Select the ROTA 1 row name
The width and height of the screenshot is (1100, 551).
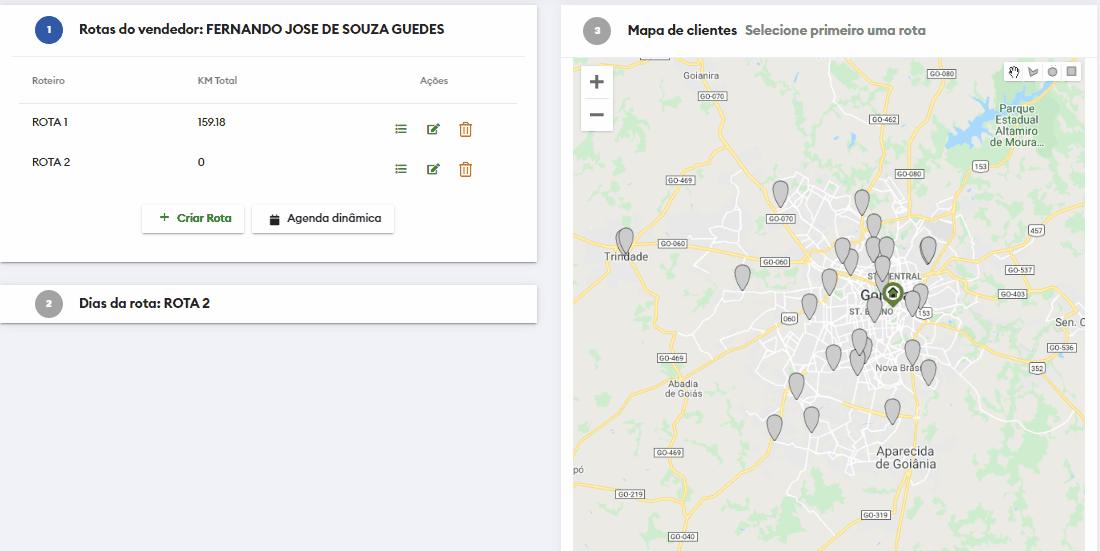click(50, 122)
